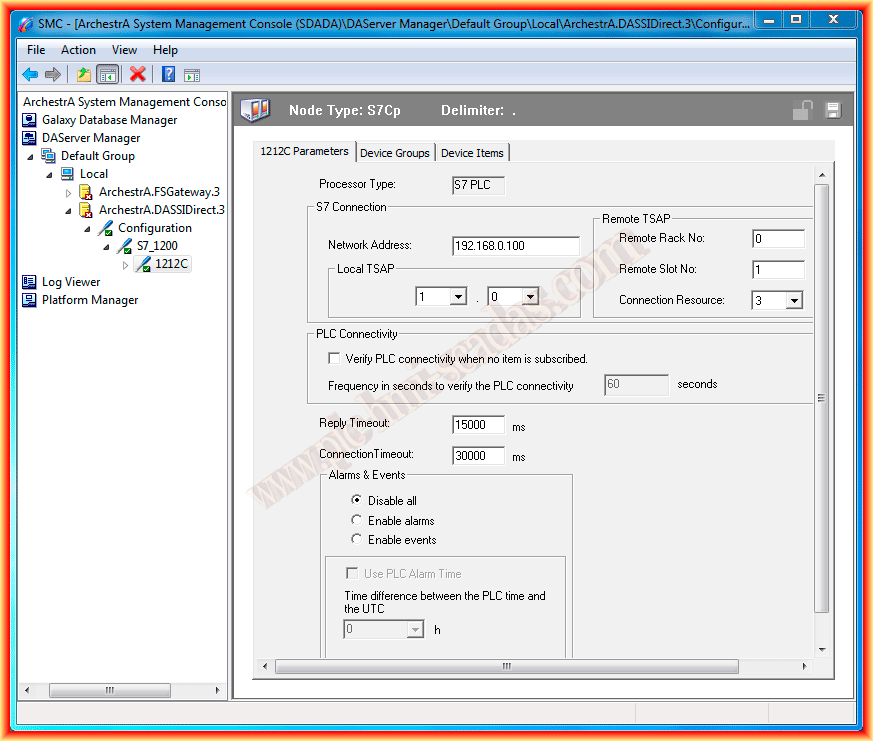This screenshot has width=873, height=741.
Task: Open the Help question mark toolbar icon
Action: pos(168,74)
